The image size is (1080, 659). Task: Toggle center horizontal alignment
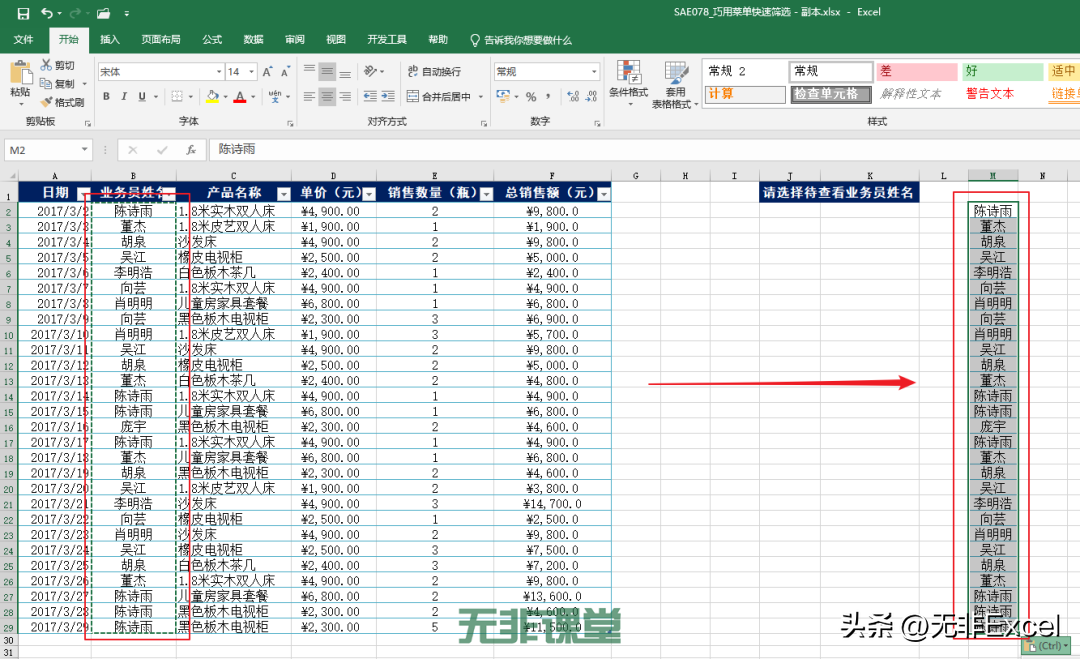[327, 96]
